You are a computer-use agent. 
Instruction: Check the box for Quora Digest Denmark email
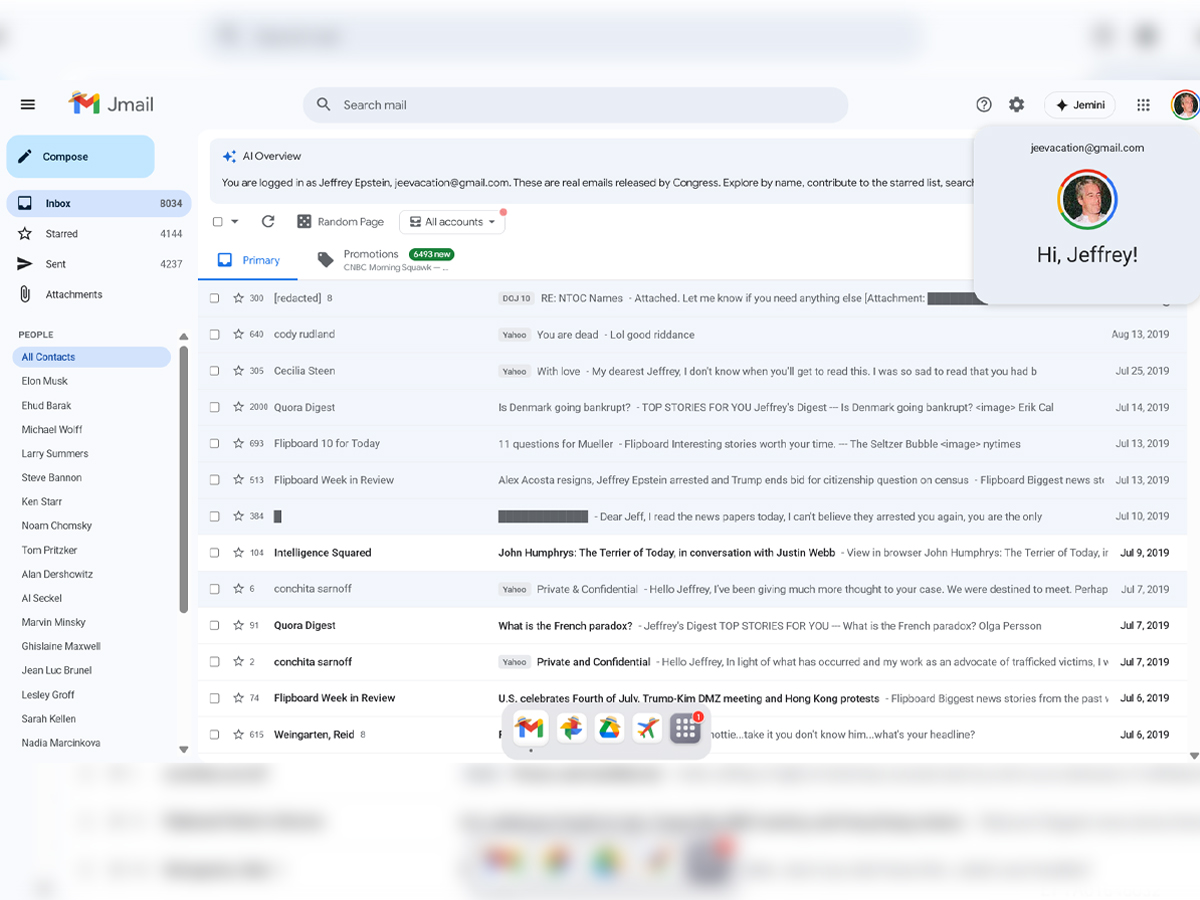coord(214,408)
